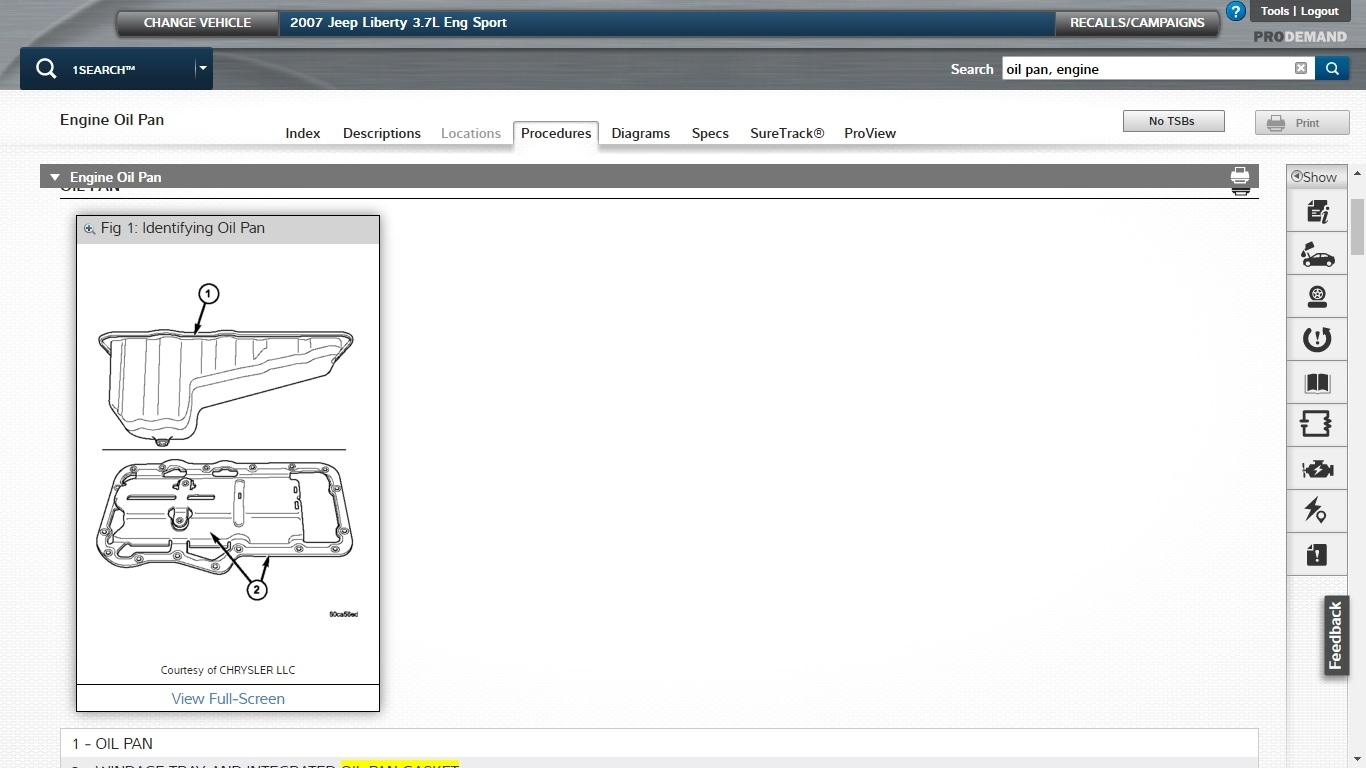Click the oil pan diagram thumbnail
1366x768 pixels.
tap(228, 452)
